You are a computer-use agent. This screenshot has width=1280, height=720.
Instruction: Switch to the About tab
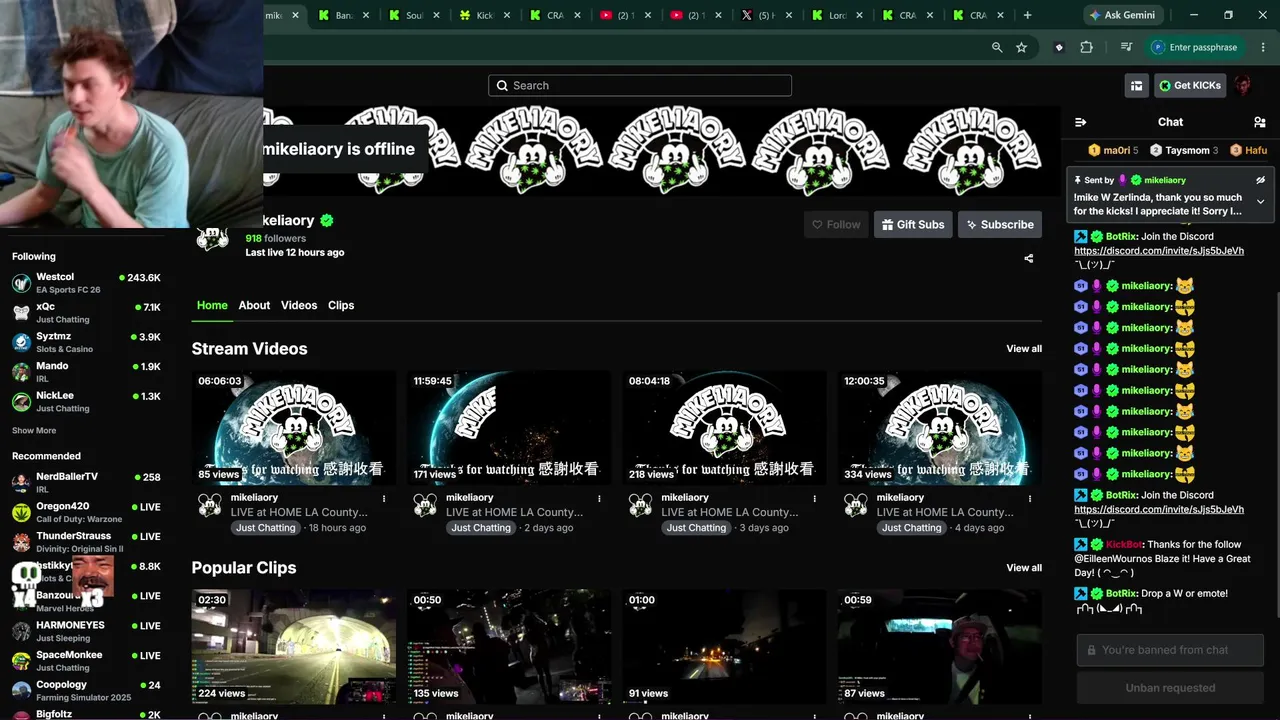(254, 305)
